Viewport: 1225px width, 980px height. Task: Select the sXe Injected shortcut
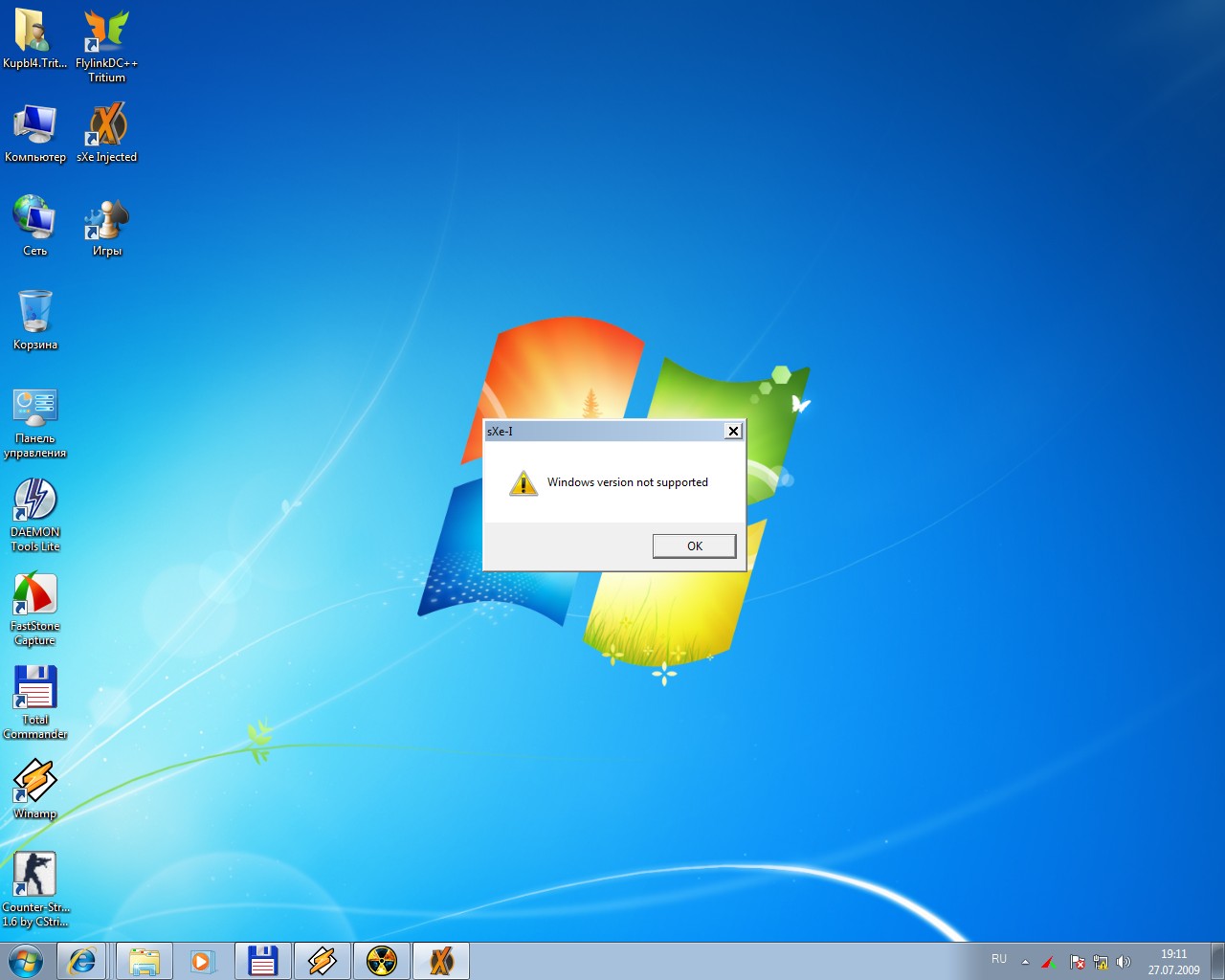106,132
